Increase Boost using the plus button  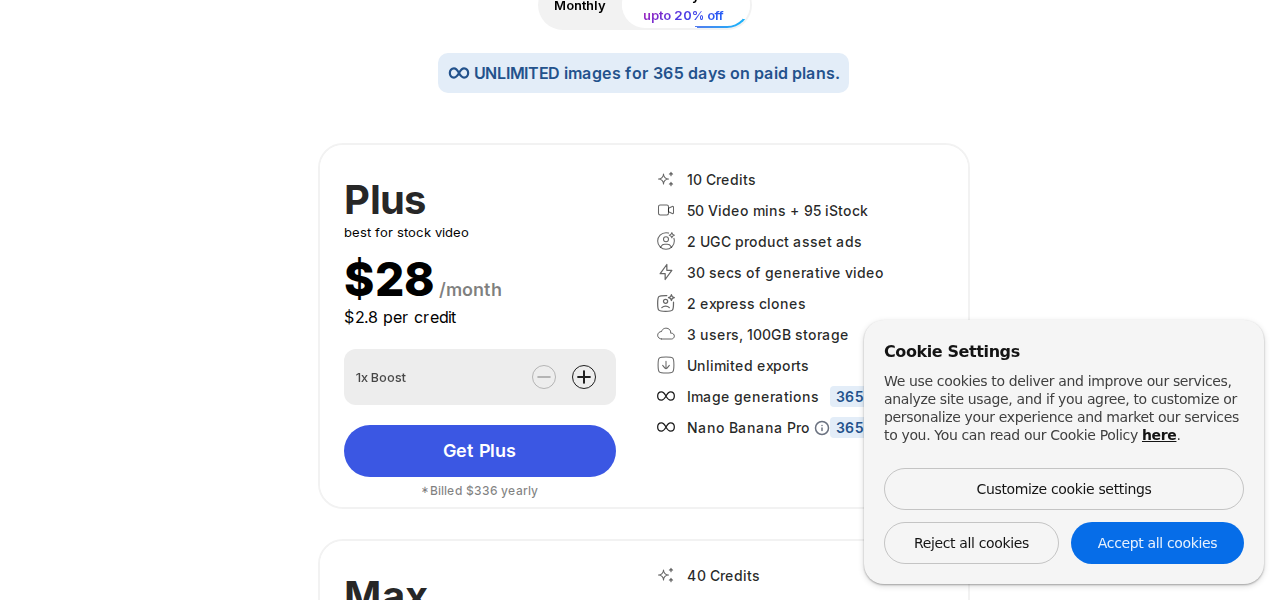(x=584, y=377)
